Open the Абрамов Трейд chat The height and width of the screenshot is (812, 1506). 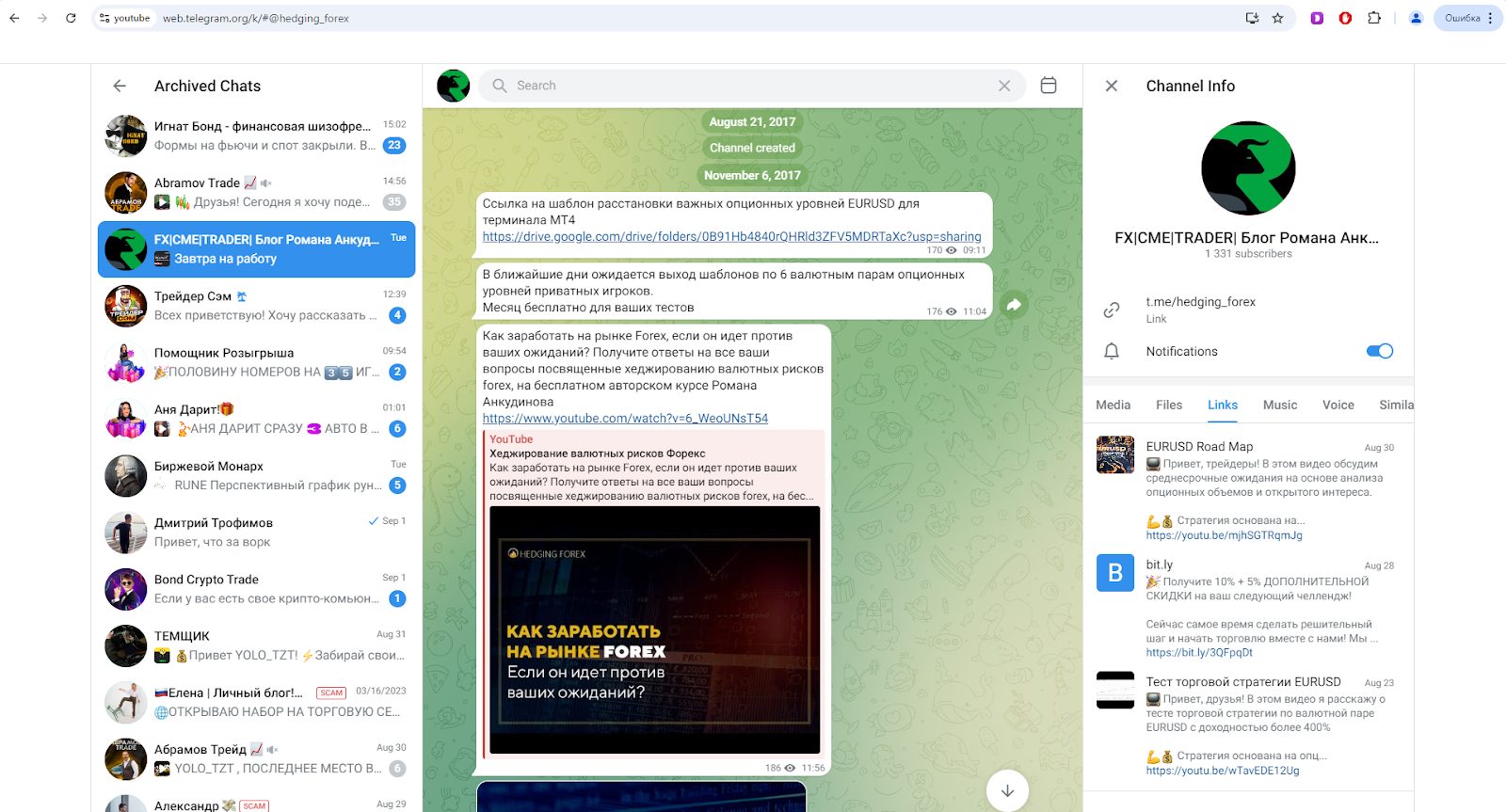tap(256, 759)
